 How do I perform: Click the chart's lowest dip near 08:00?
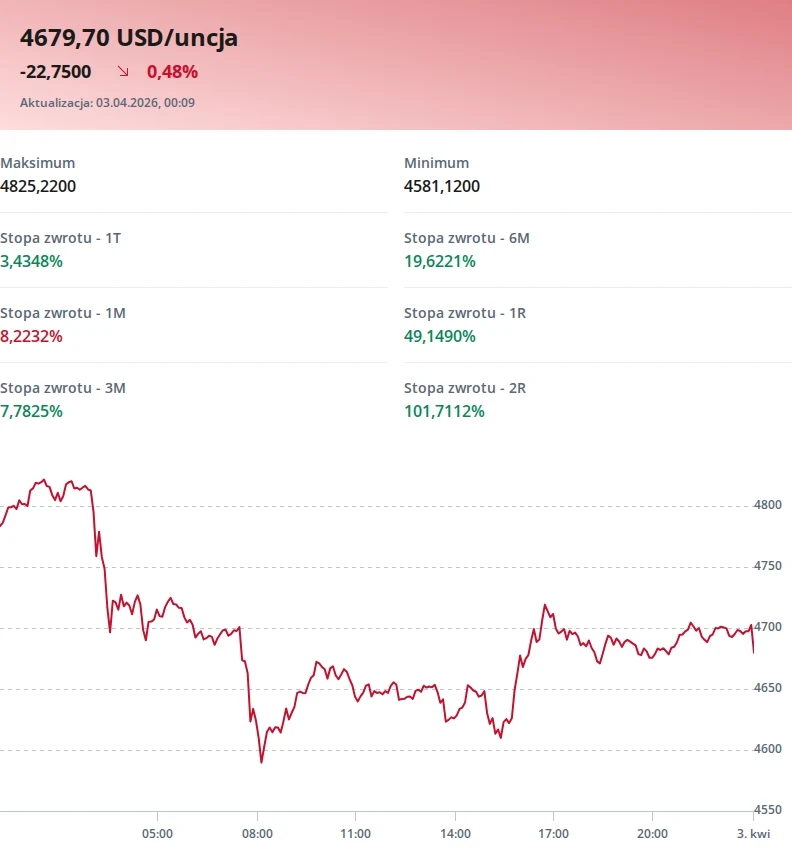(261, 762)
